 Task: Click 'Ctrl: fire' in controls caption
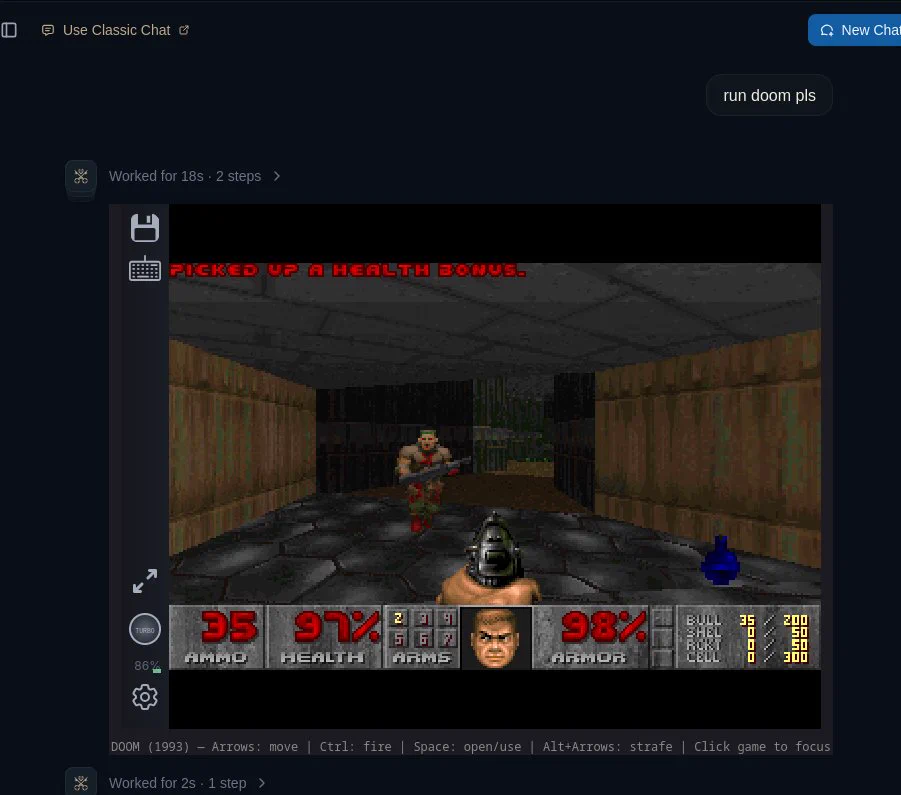(x=355, y=746)
